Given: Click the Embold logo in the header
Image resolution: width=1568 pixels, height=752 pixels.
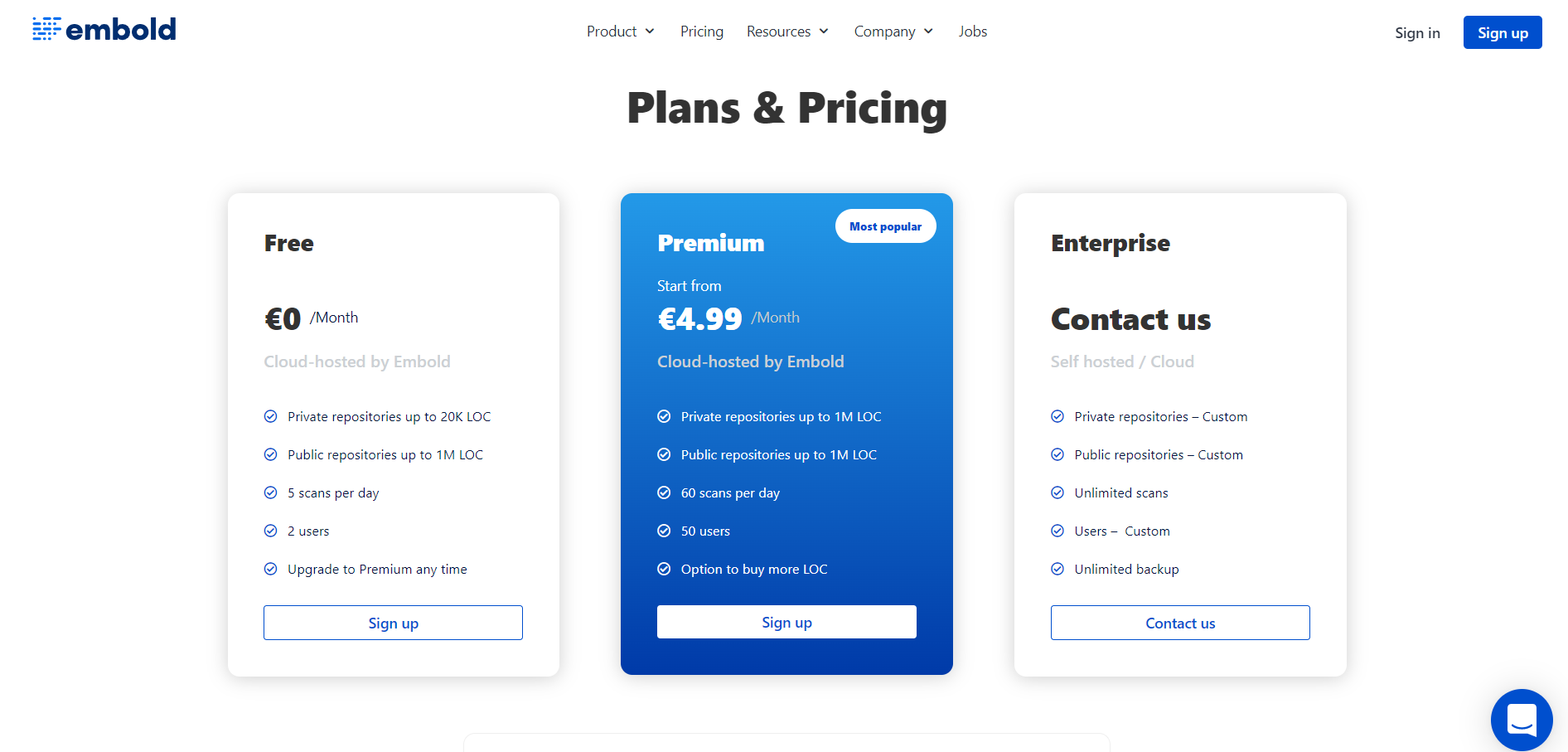Looking at the screenshot, I should (104, 29).
